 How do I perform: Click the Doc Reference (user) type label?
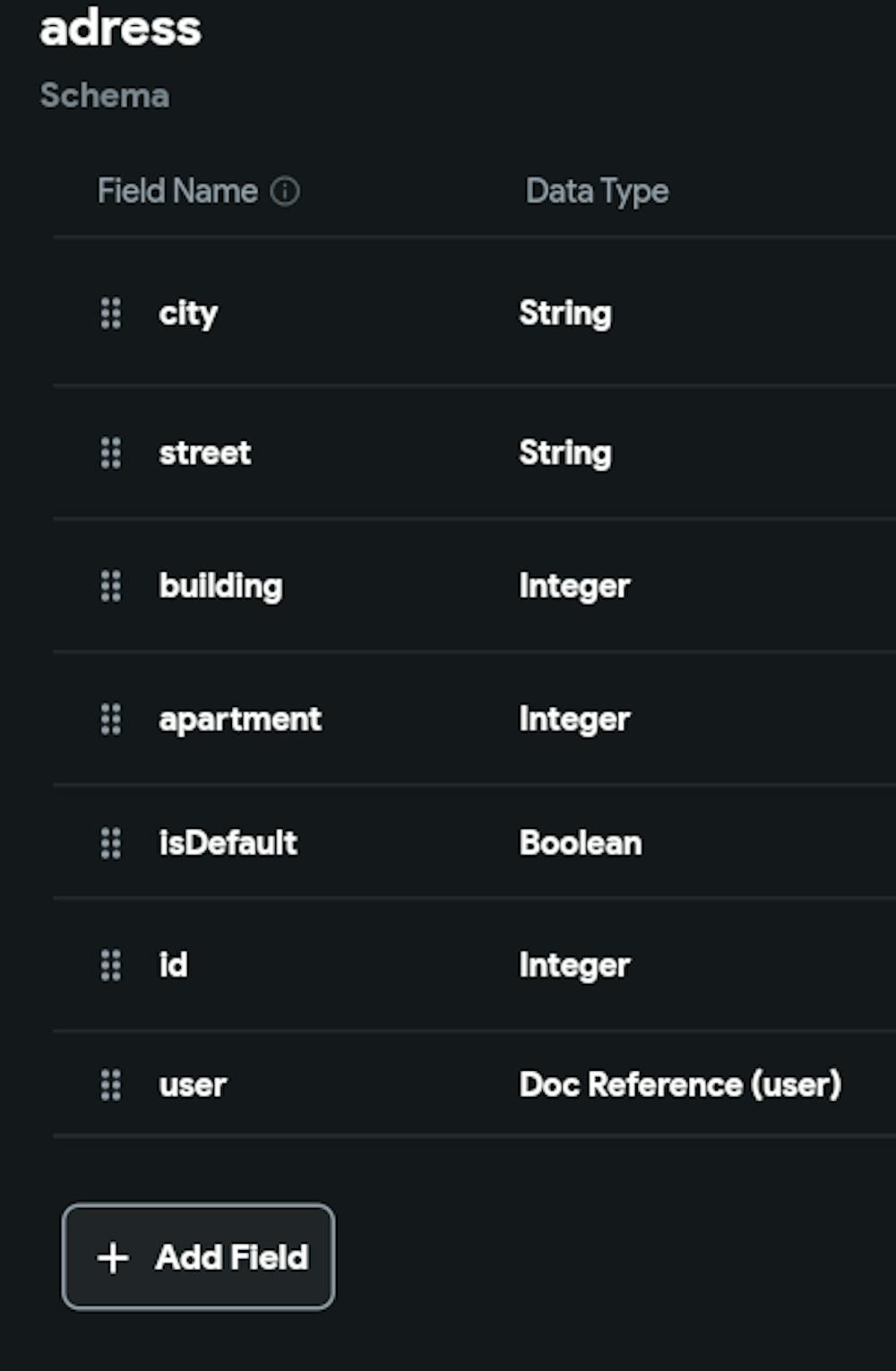coord(680,1084)
